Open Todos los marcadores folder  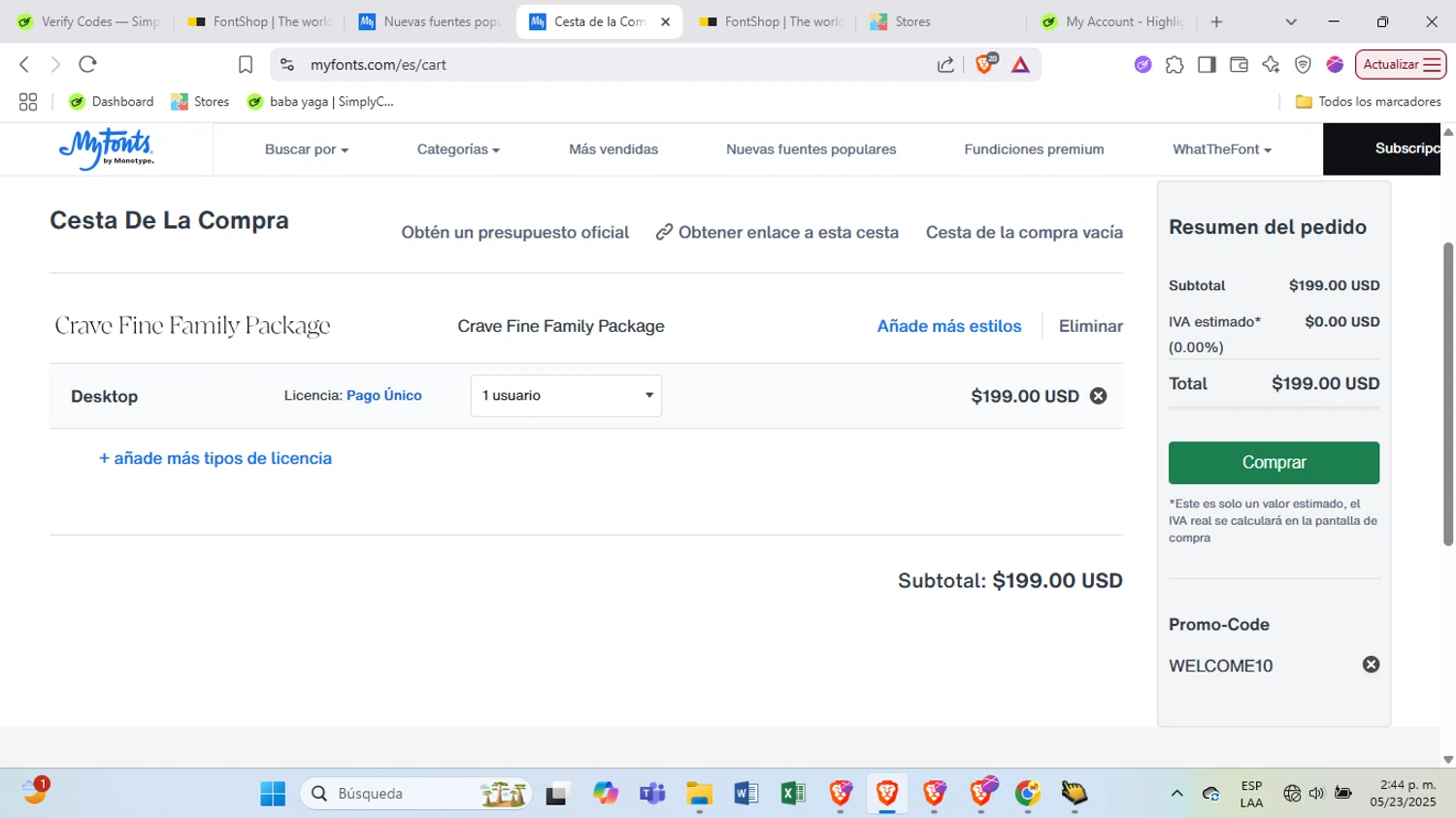(1369, 101)
